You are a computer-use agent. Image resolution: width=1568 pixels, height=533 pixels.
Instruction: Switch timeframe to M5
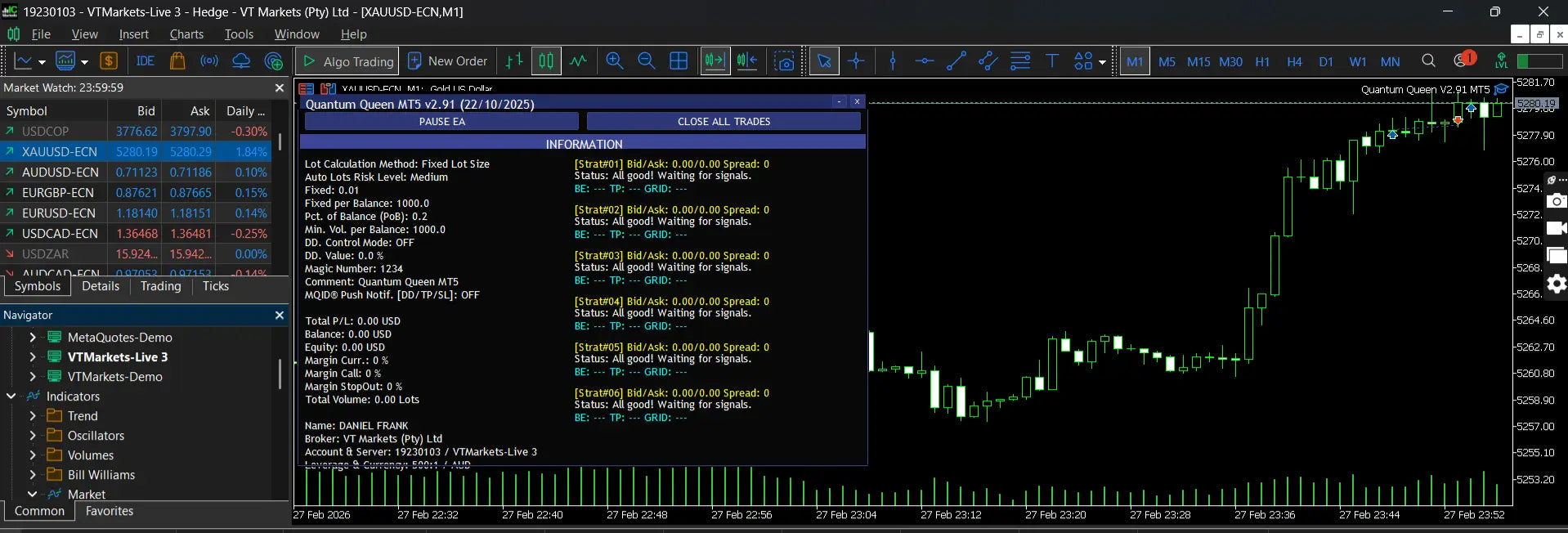pos(1167,62)
